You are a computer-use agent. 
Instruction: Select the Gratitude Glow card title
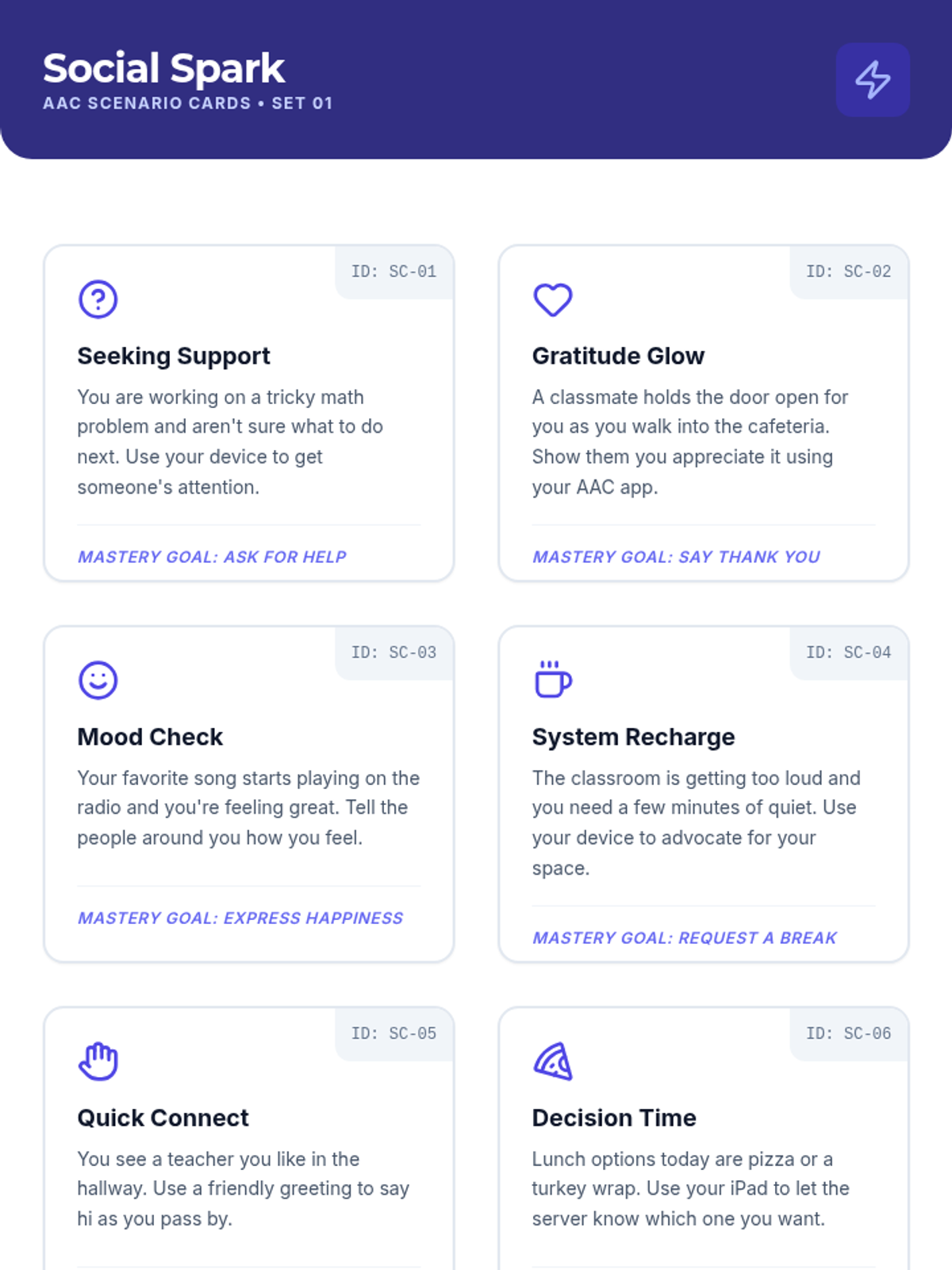pos(618,356)
